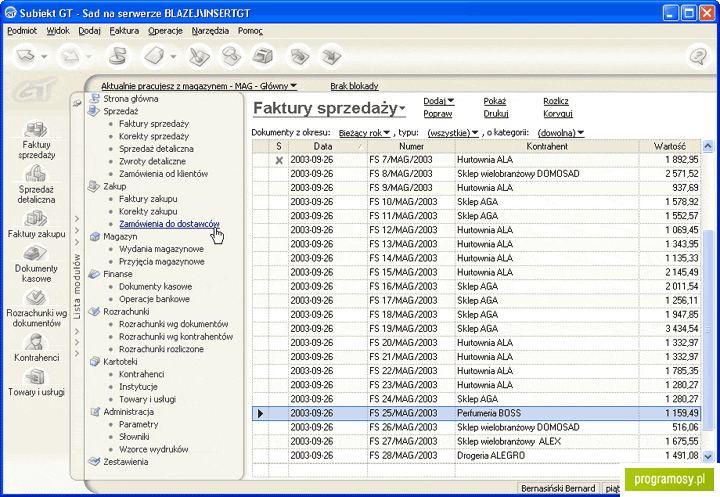Image resolution: width=720 pixels, height=497 pixels.
Task: Select invoice row FS 25/MAG/2003
Action: pyautogui.click(x=477, y=413)
